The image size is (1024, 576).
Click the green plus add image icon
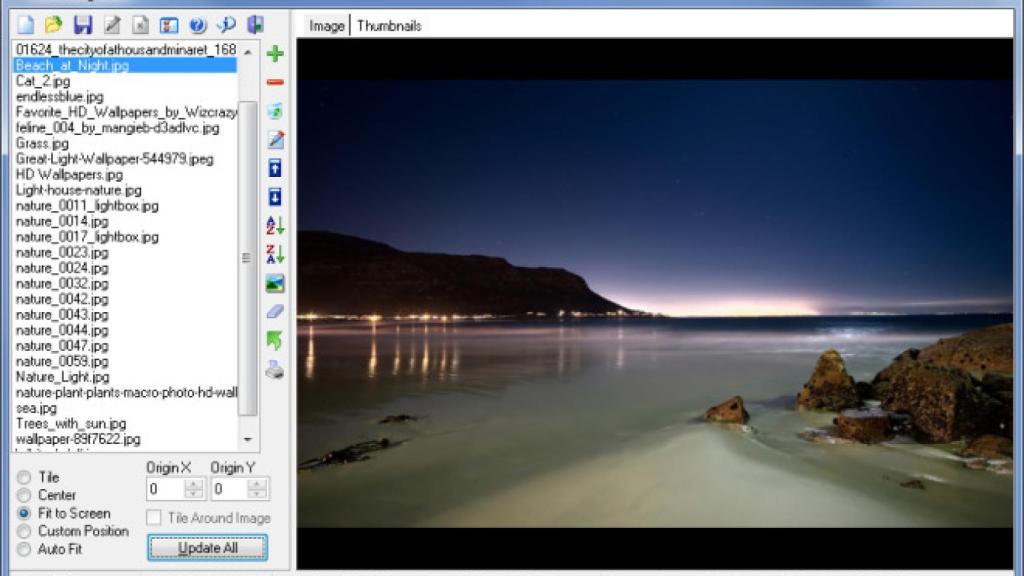coord(275,53)
